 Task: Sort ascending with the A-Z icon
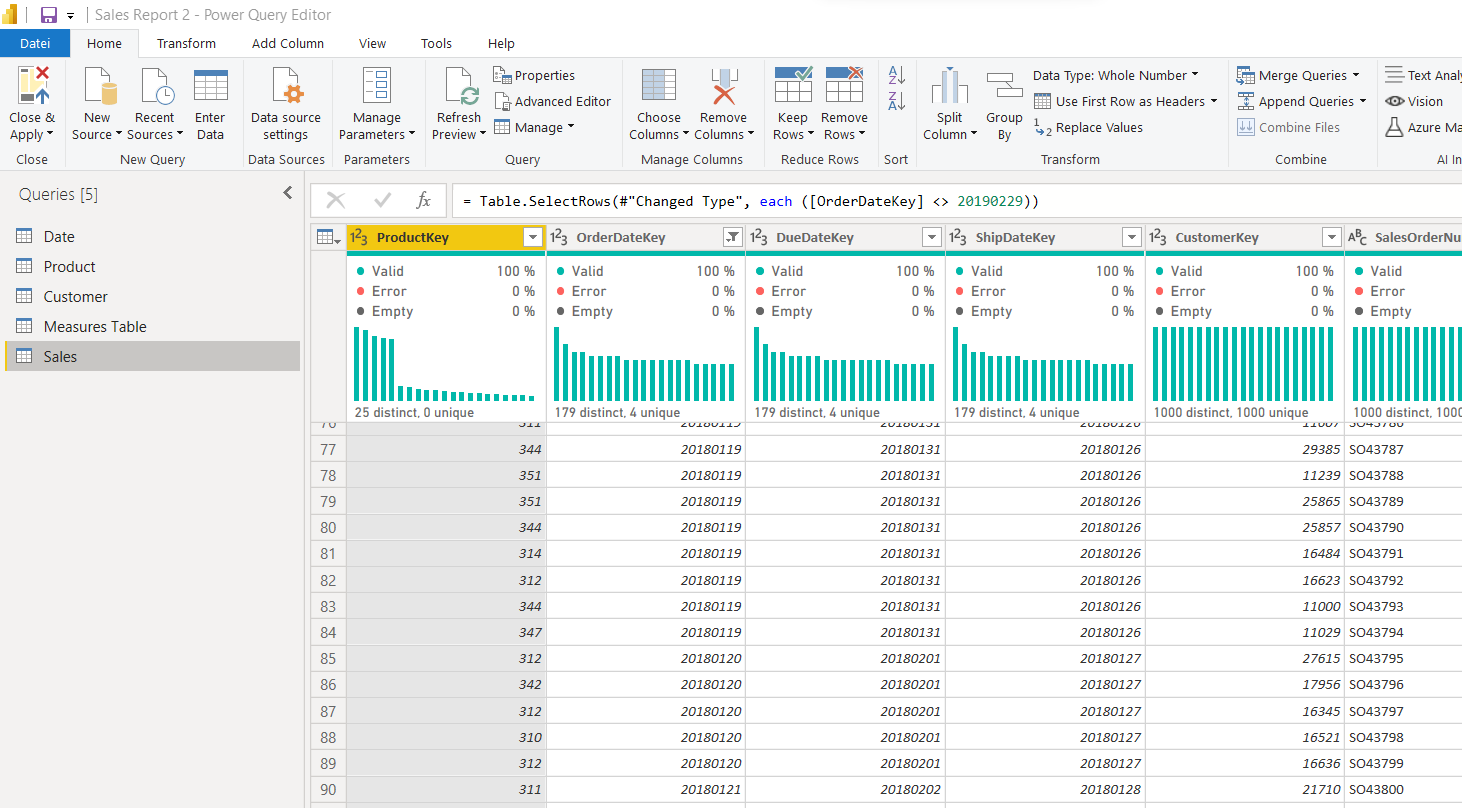[x=896, y=75]
